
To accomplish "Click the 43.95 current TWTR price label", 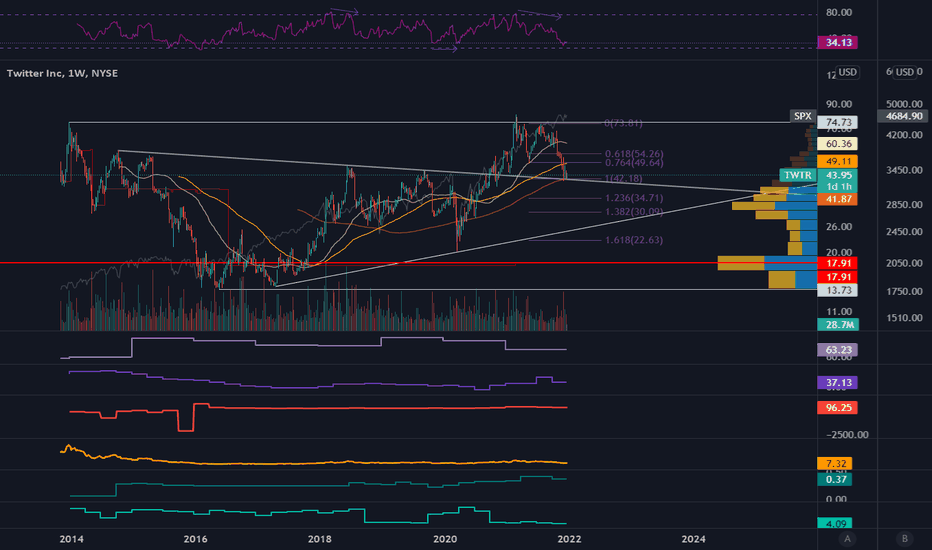I will click(x=837, y=175).
